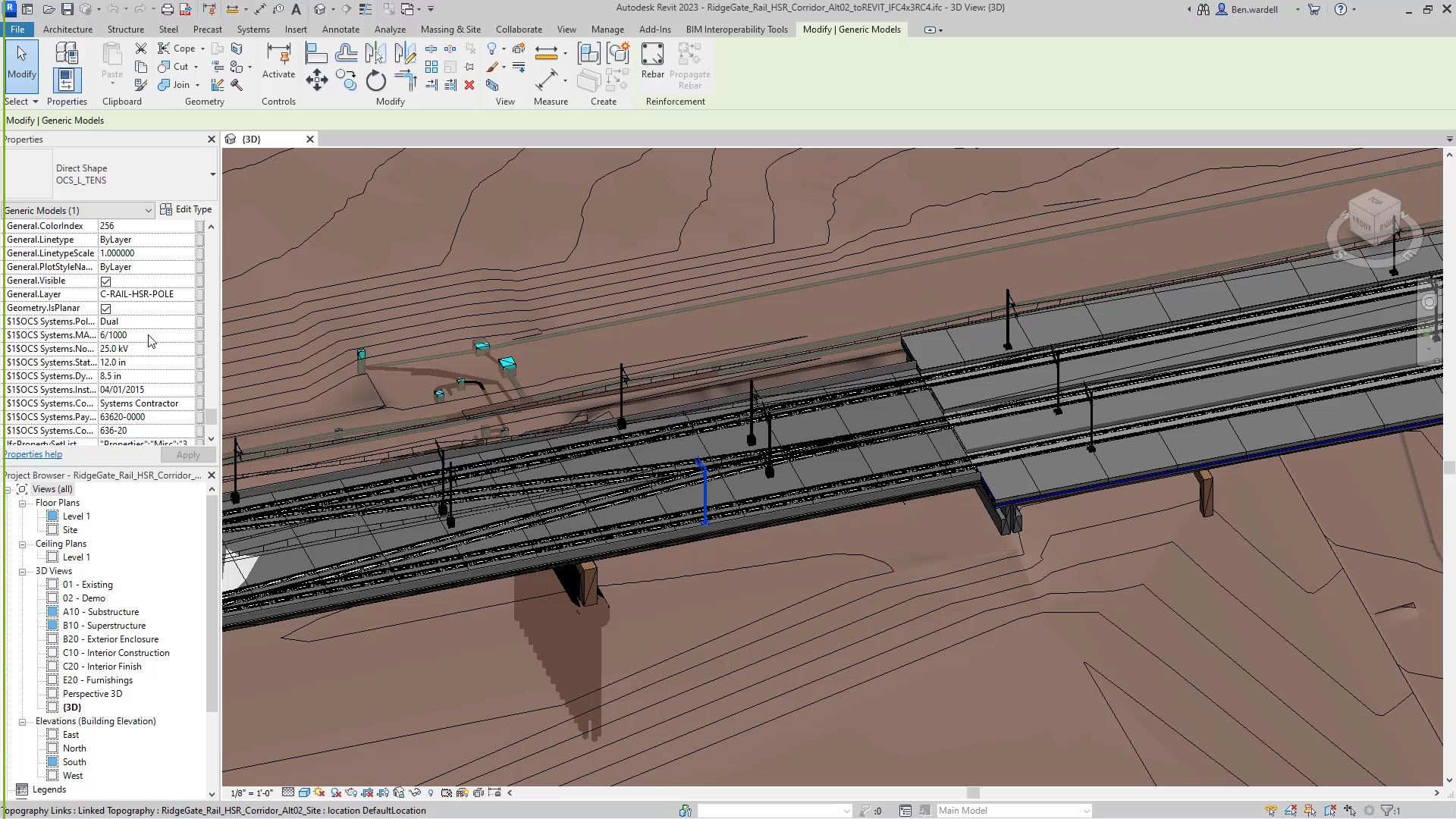Open the Collaborate menu tab
Image resolution: width=1456 pixels, height=819 pixels.
(519, 29)
